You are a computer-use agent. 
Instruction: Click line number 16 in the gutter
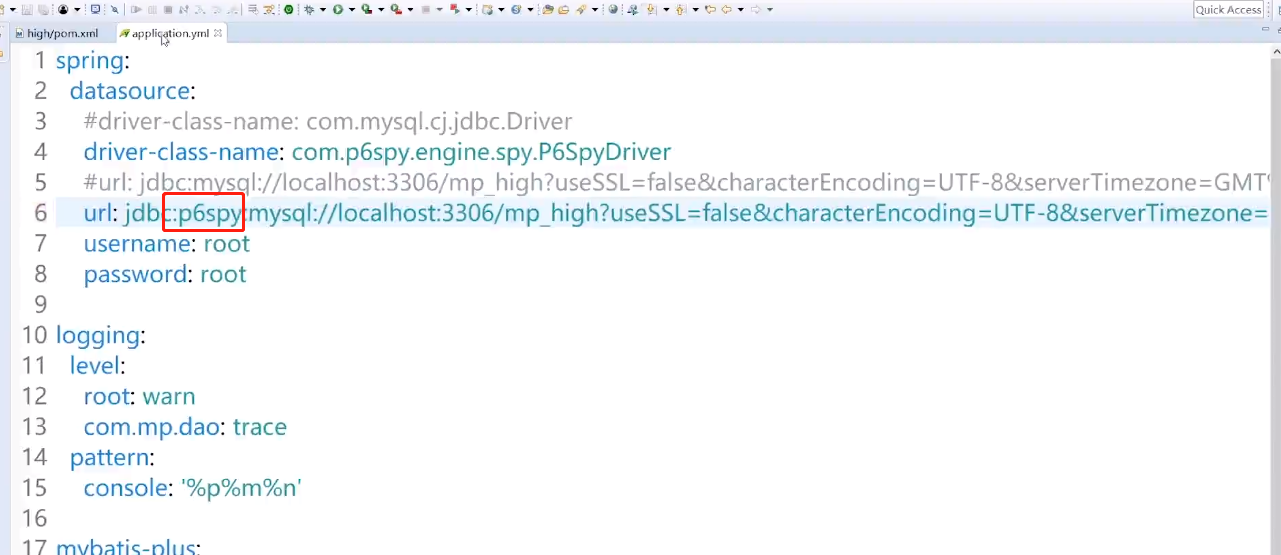pyautogui.click(x=34, y=518)
